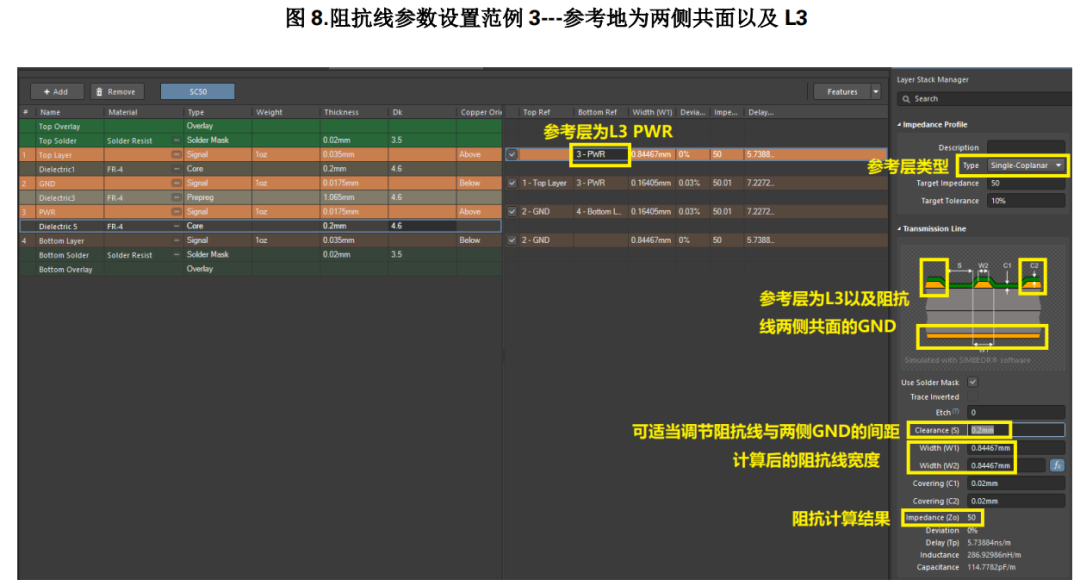This screenshot has height=586, width=1080.
Task: Open material picker for PWR row
Action: point(176,212)
